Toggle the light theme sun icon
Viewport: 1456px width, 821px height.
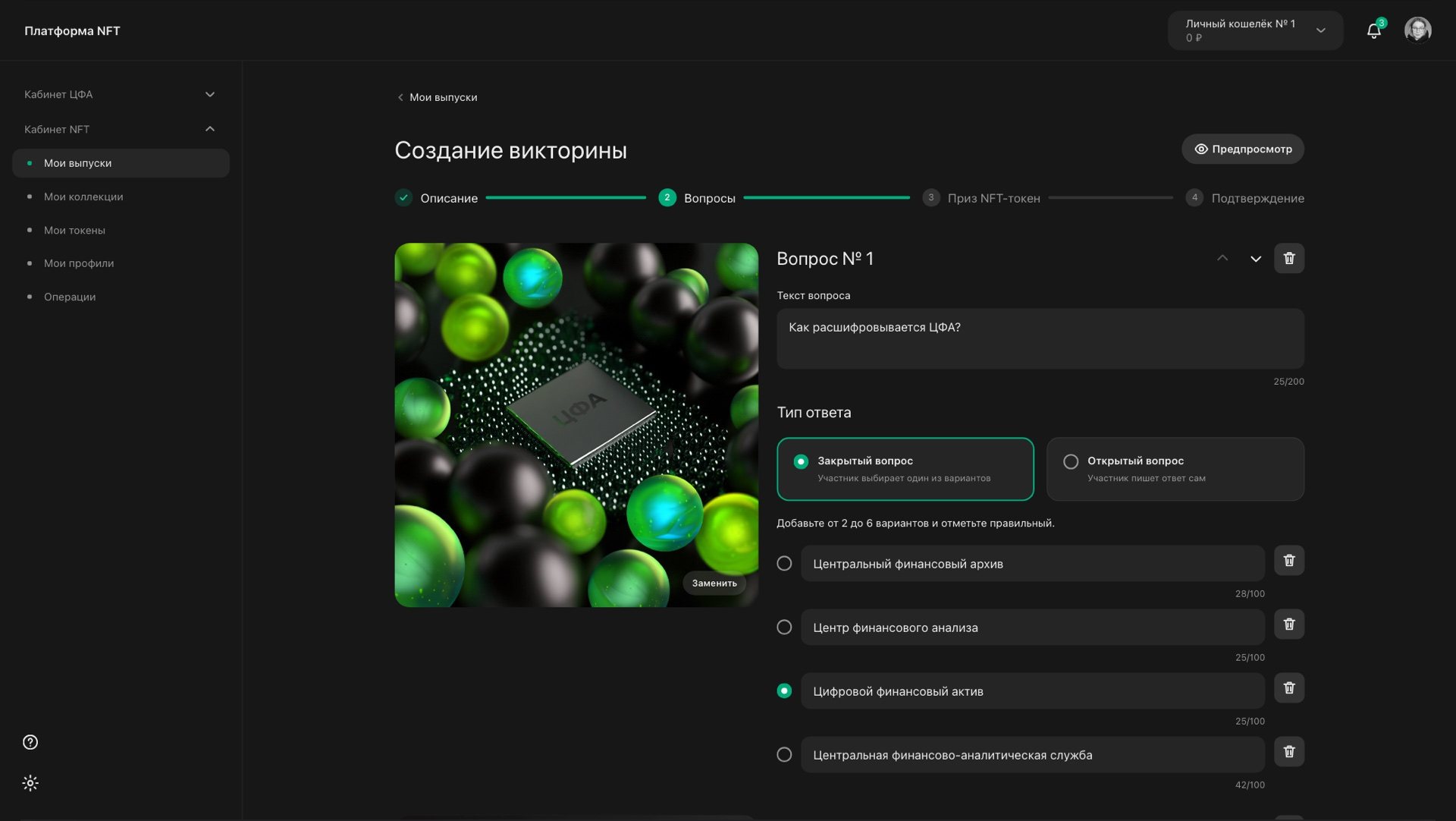coord(30,783)
